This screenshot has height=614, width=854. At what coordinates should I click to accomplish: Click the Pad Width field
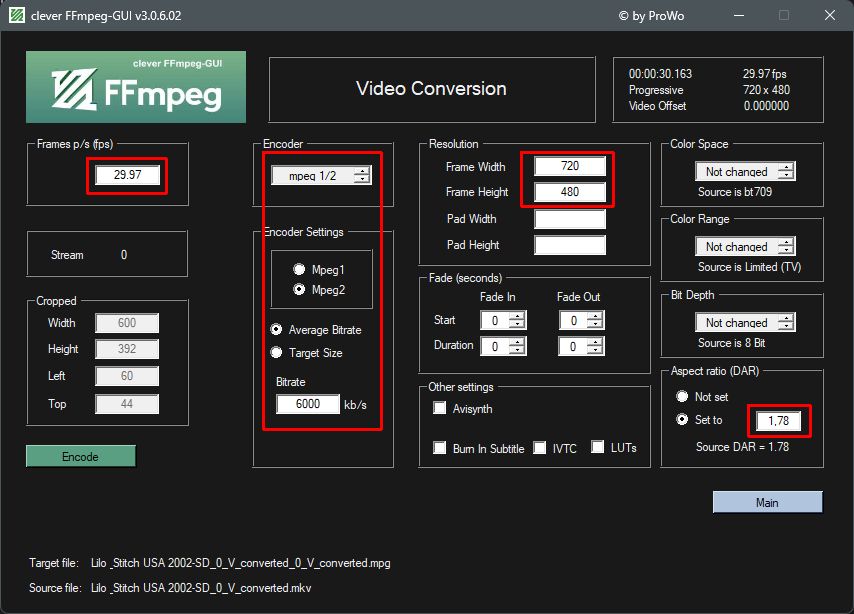570,219
